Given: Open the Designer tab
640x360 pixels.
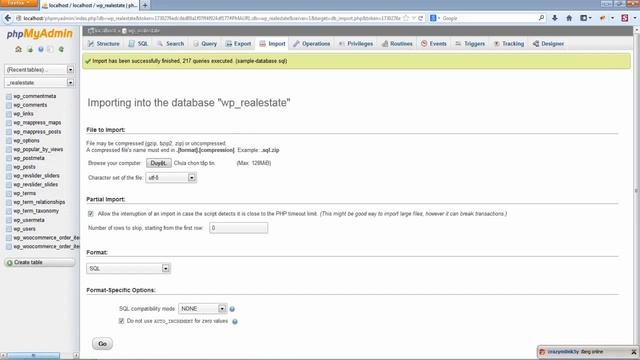Looking at the screenshot, I should 548,44.
